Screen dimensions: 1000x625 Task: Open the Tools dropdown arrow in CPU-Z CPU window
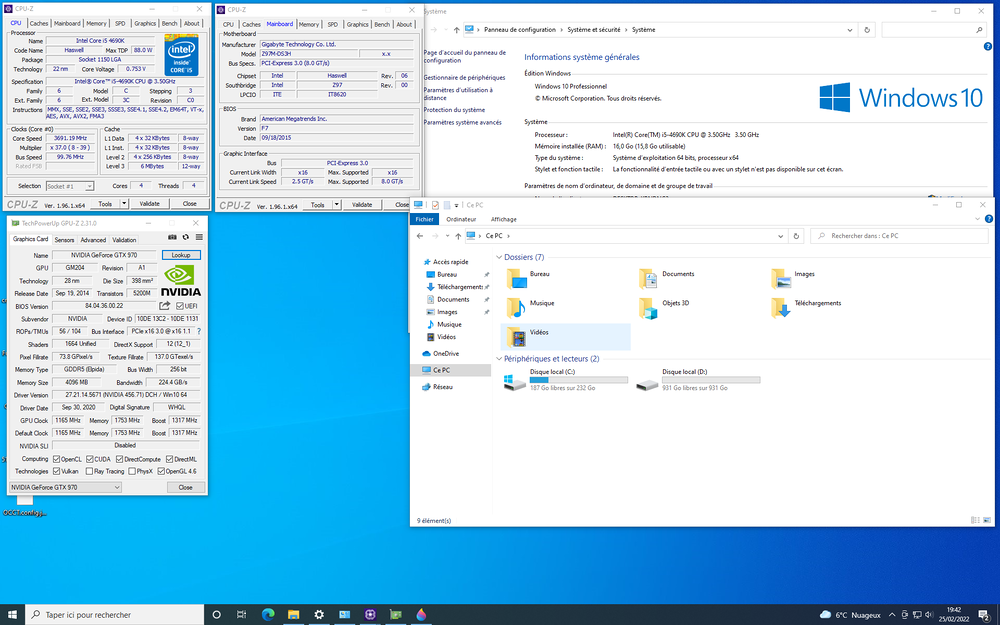(x=124, y=204)
